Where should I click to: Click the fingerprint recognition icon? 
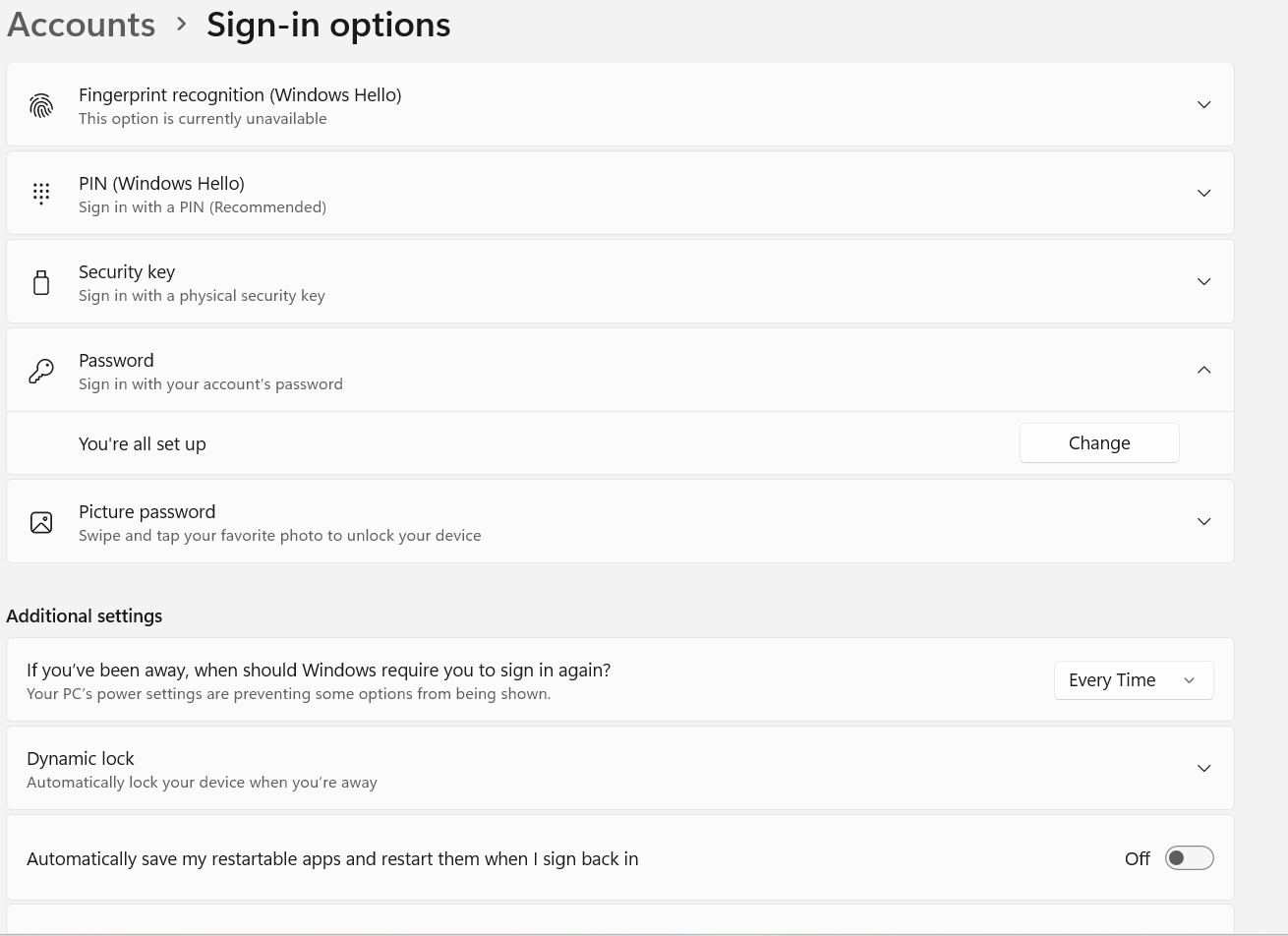(41, 105)
